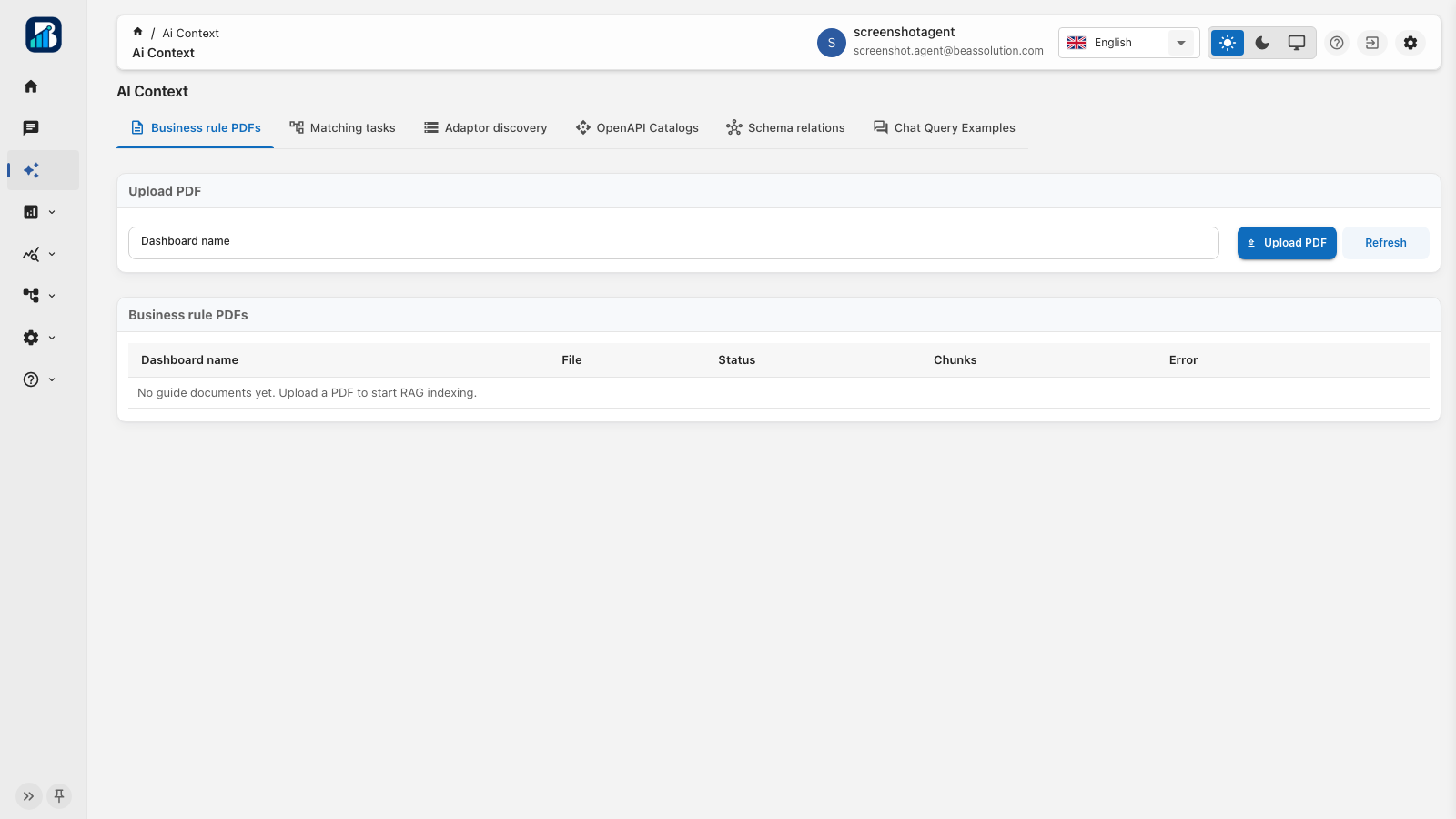Open the chat icon in sidebar
The height and width of the screenshot is (819, 1456).
point(31,128)
